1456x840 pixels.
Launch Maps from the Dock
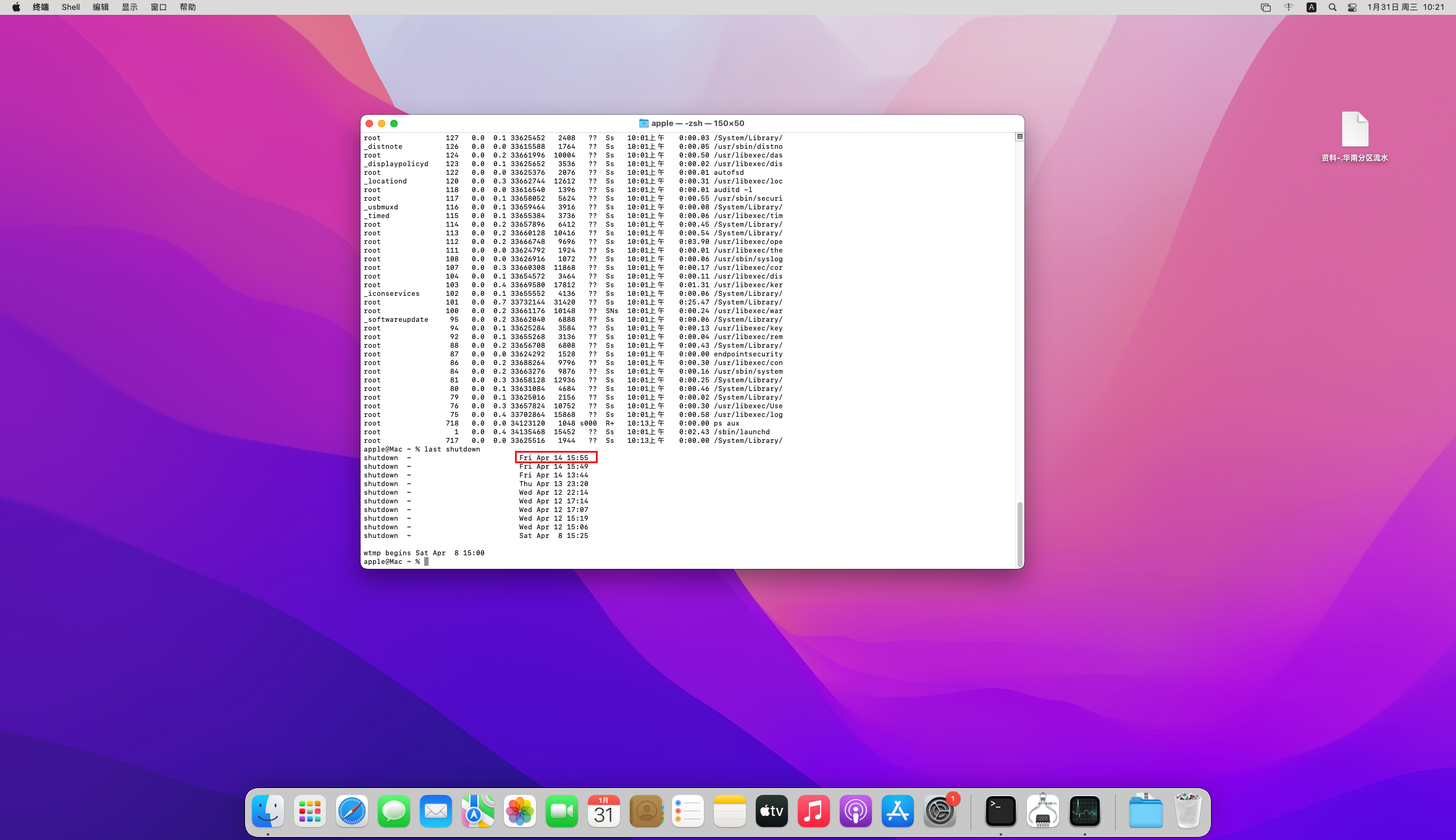[x=478, y=811]
